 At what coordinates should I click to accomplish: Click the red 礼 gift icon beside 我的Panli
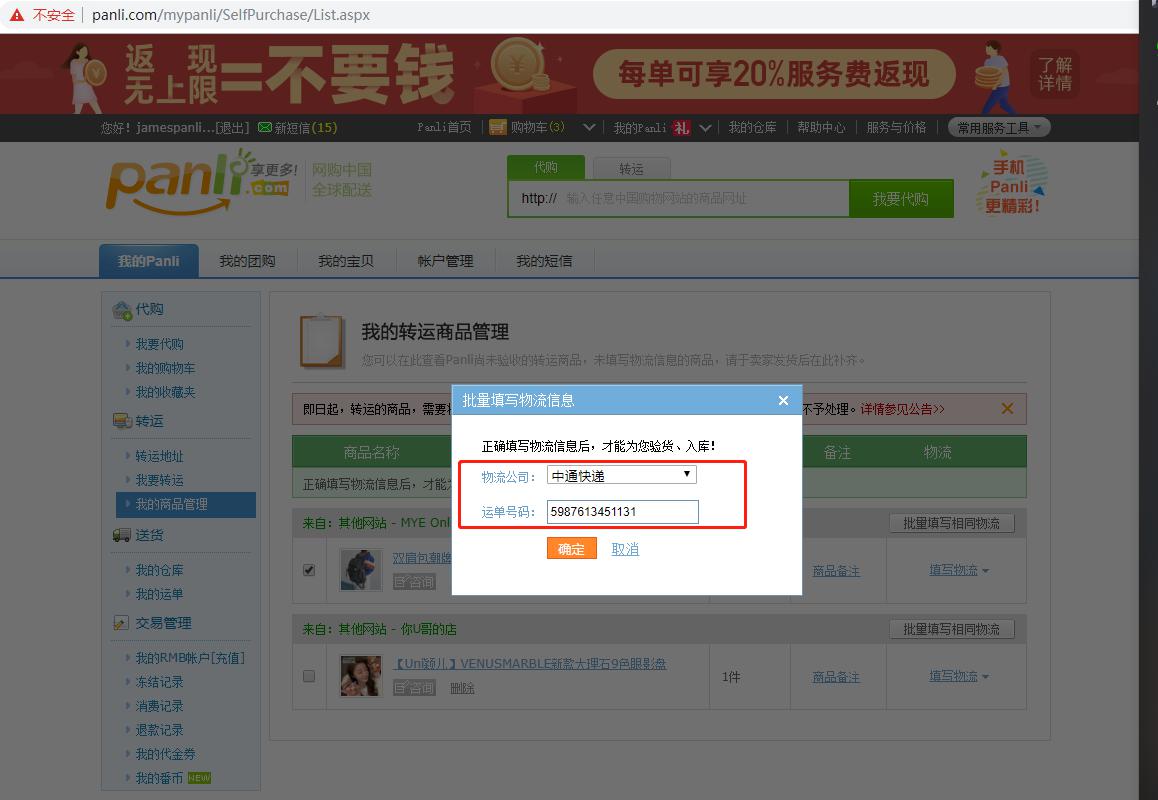click(x=683, y=126)
